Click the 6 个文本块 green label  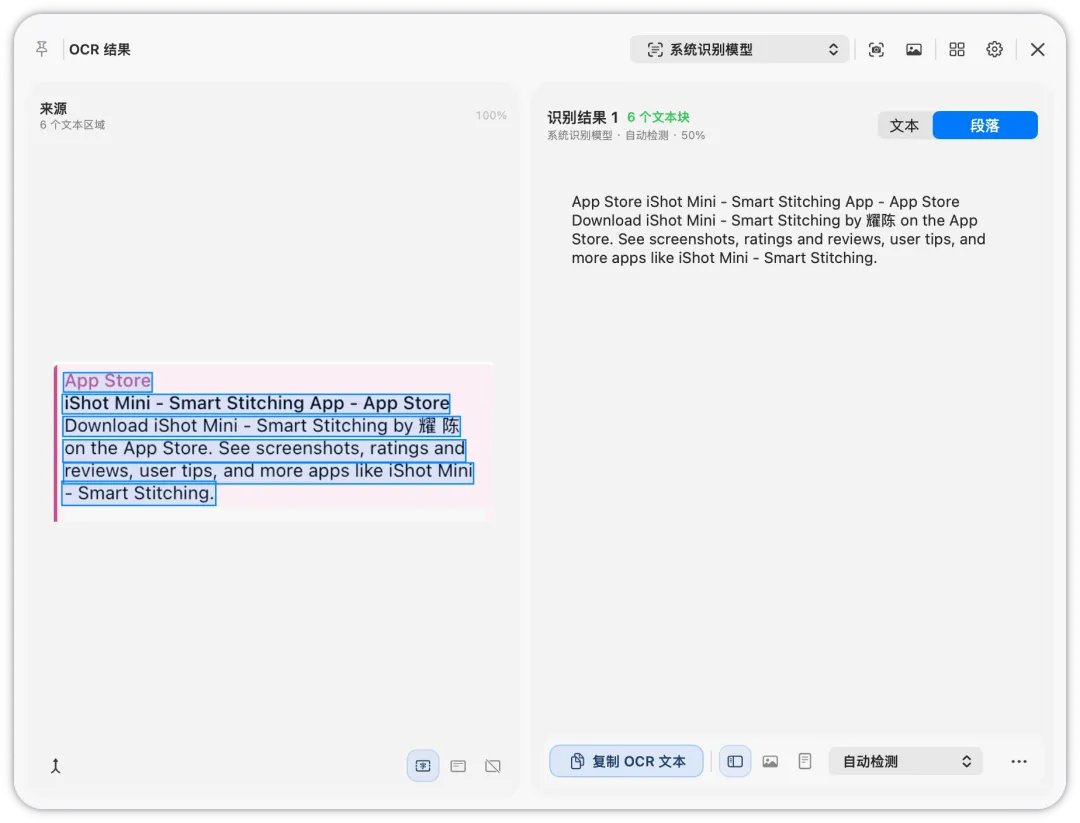coord(658,117)
